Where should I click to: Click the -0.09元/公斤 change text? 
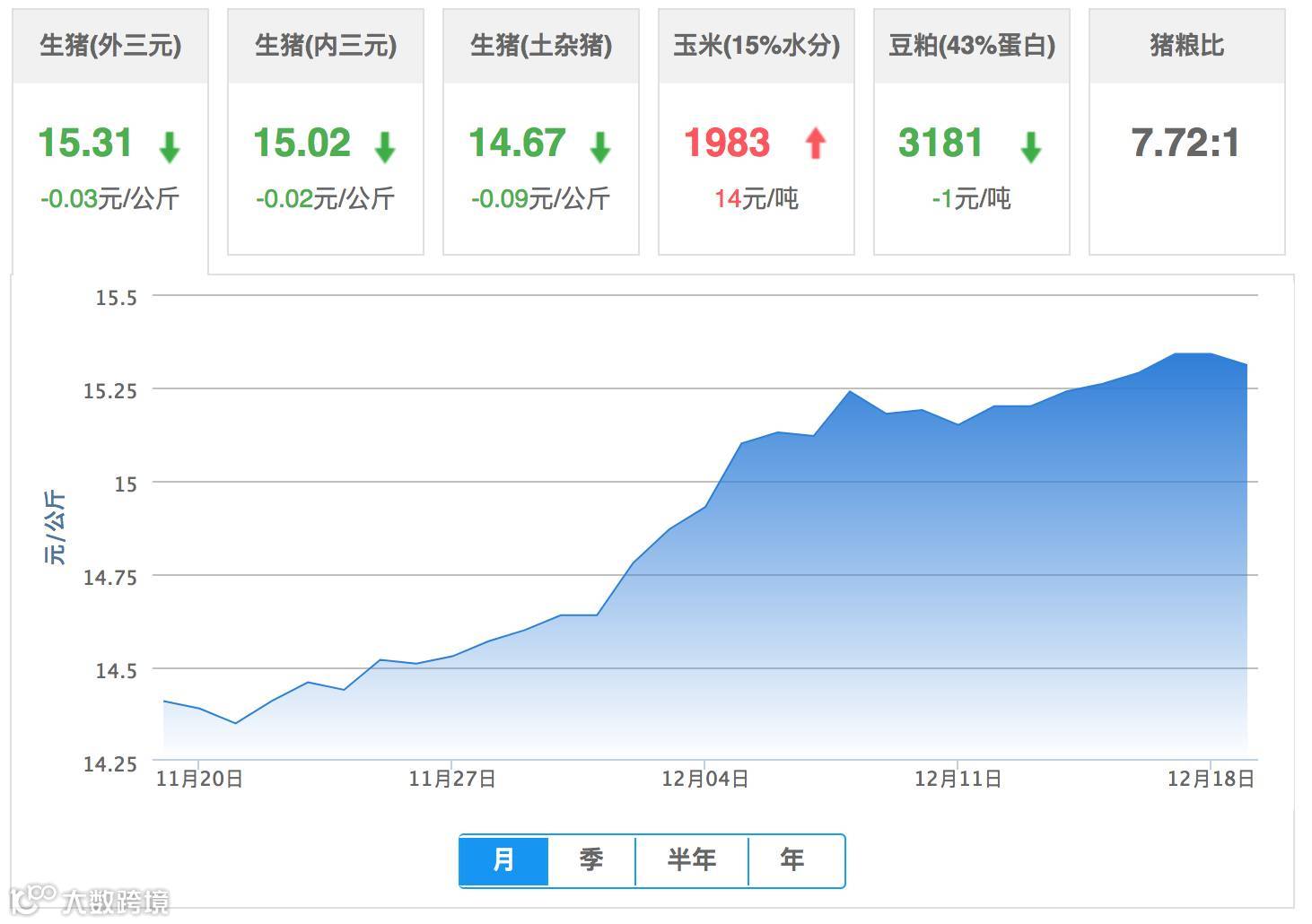coord(540,198)
